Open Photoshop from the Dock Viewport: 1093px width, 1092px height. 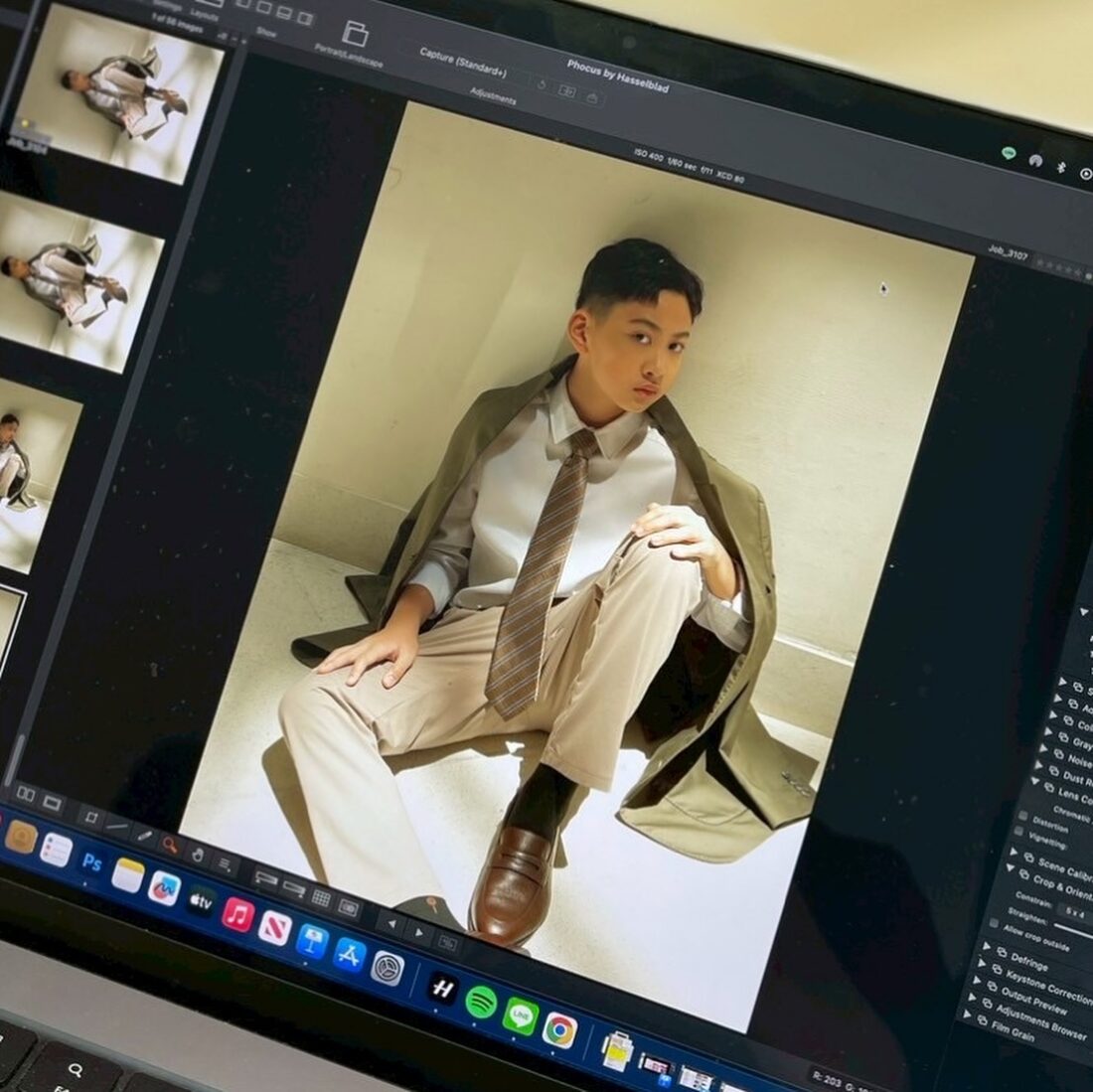tap(91, 862)
